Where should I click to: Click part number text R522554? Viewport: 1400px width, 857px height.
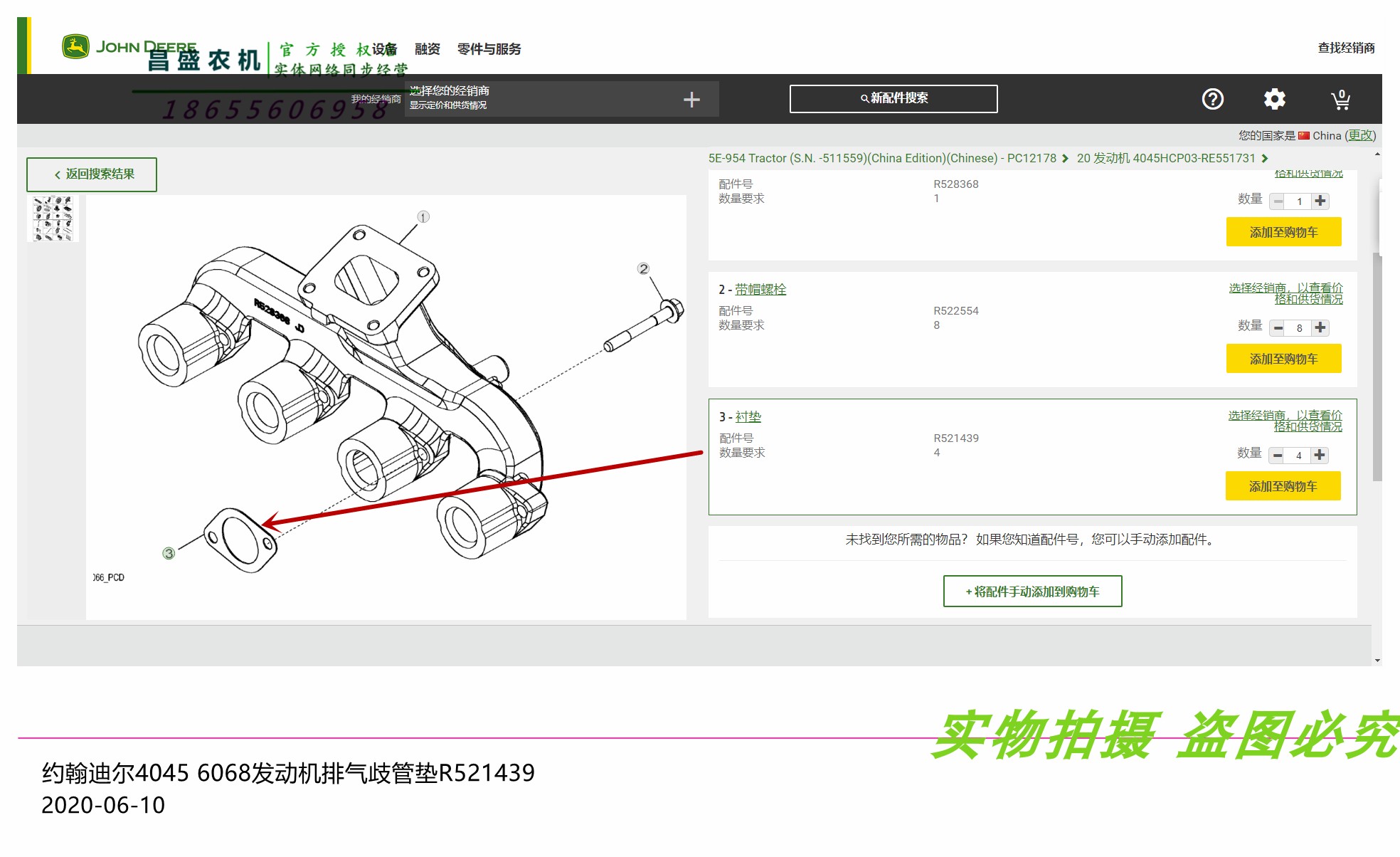pos(955,311)
